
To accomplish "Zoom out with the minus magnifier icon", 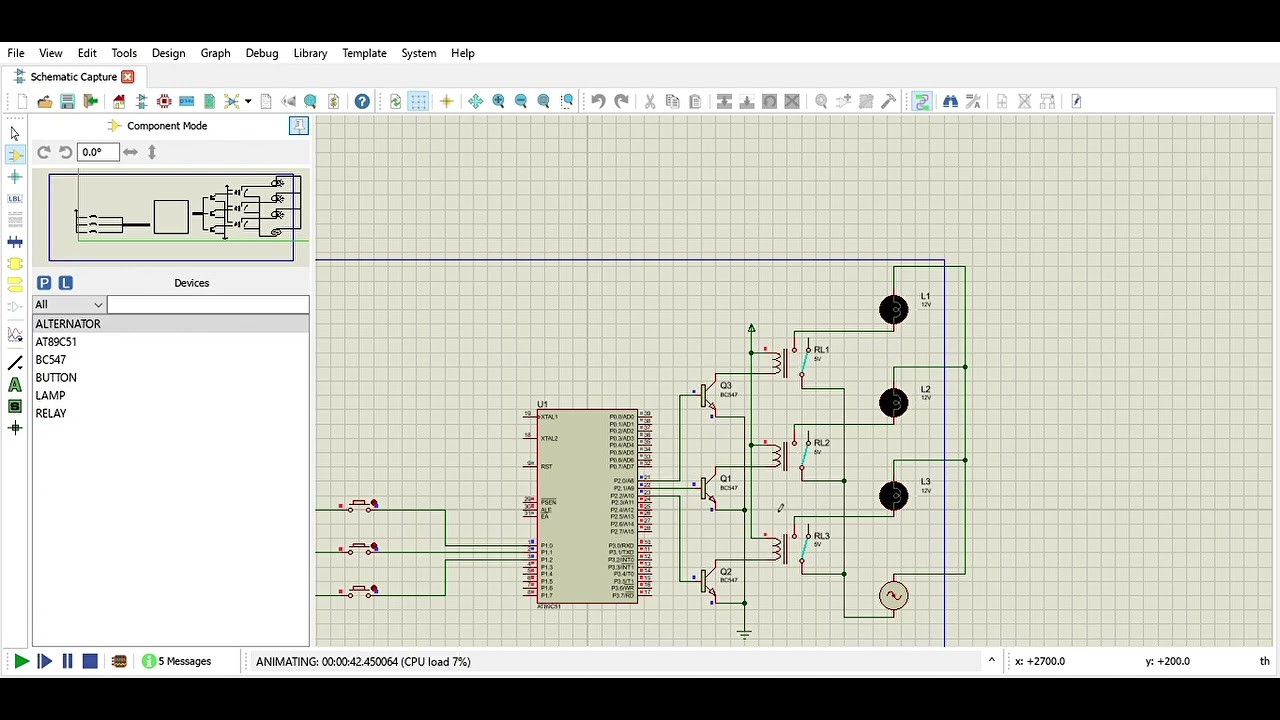I will (x=521, y=101).
